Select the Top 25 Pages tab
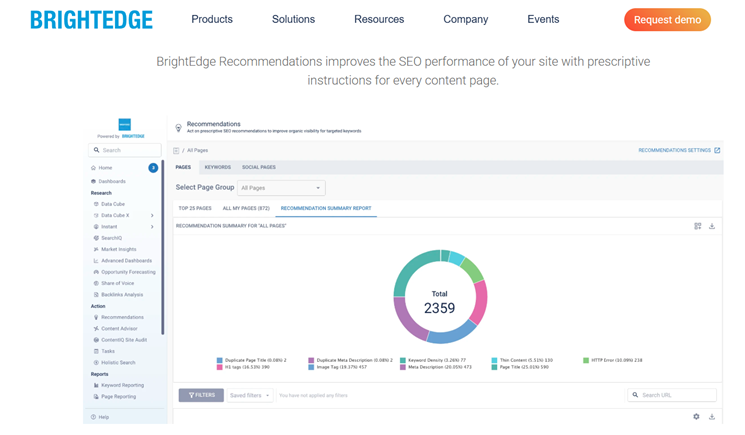The width and height of the screenshot is (745, 435). (x=195, y=208)
